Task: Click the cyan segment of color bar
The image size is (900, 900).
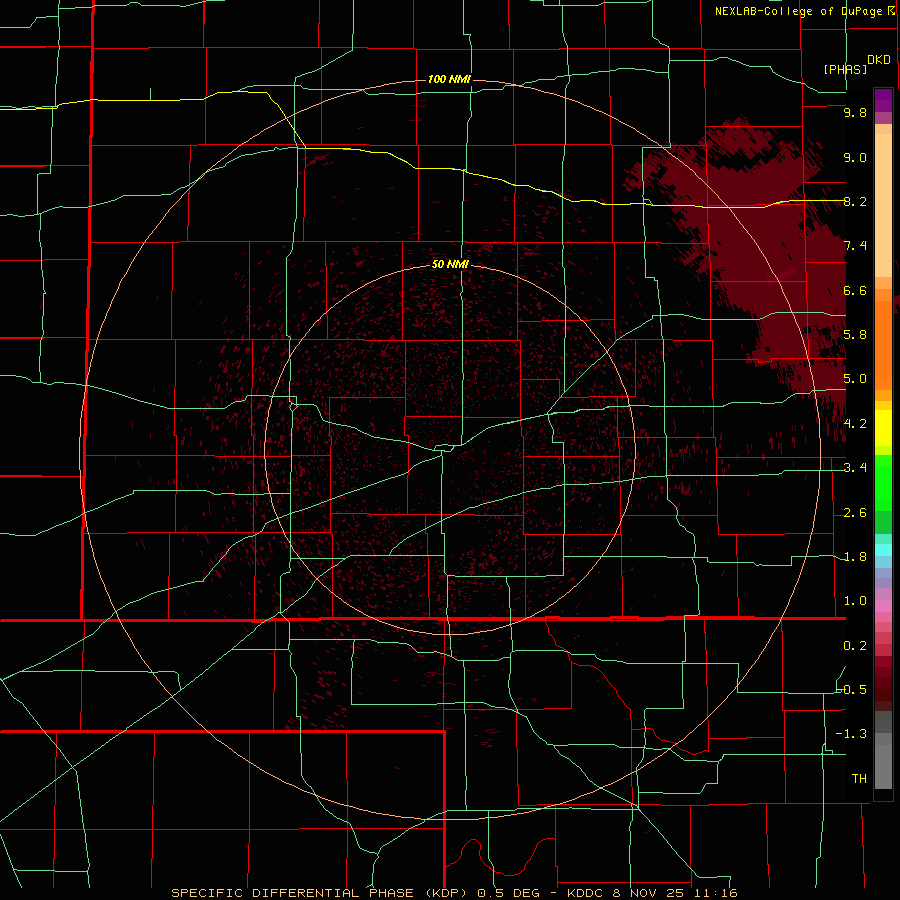Action: [x=883, y=550]
